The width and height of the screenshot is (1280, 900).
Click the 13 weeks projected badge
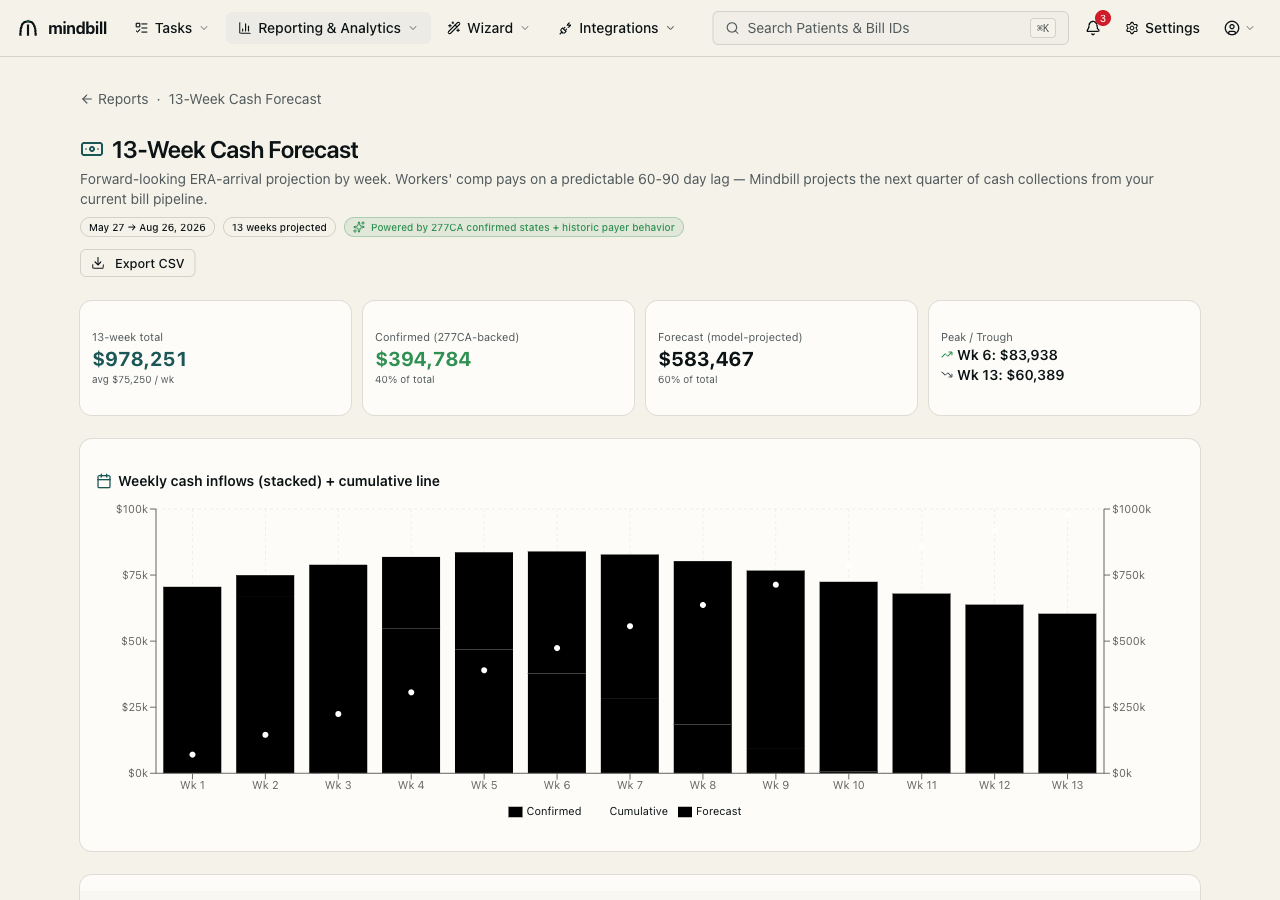coord(279,227)
